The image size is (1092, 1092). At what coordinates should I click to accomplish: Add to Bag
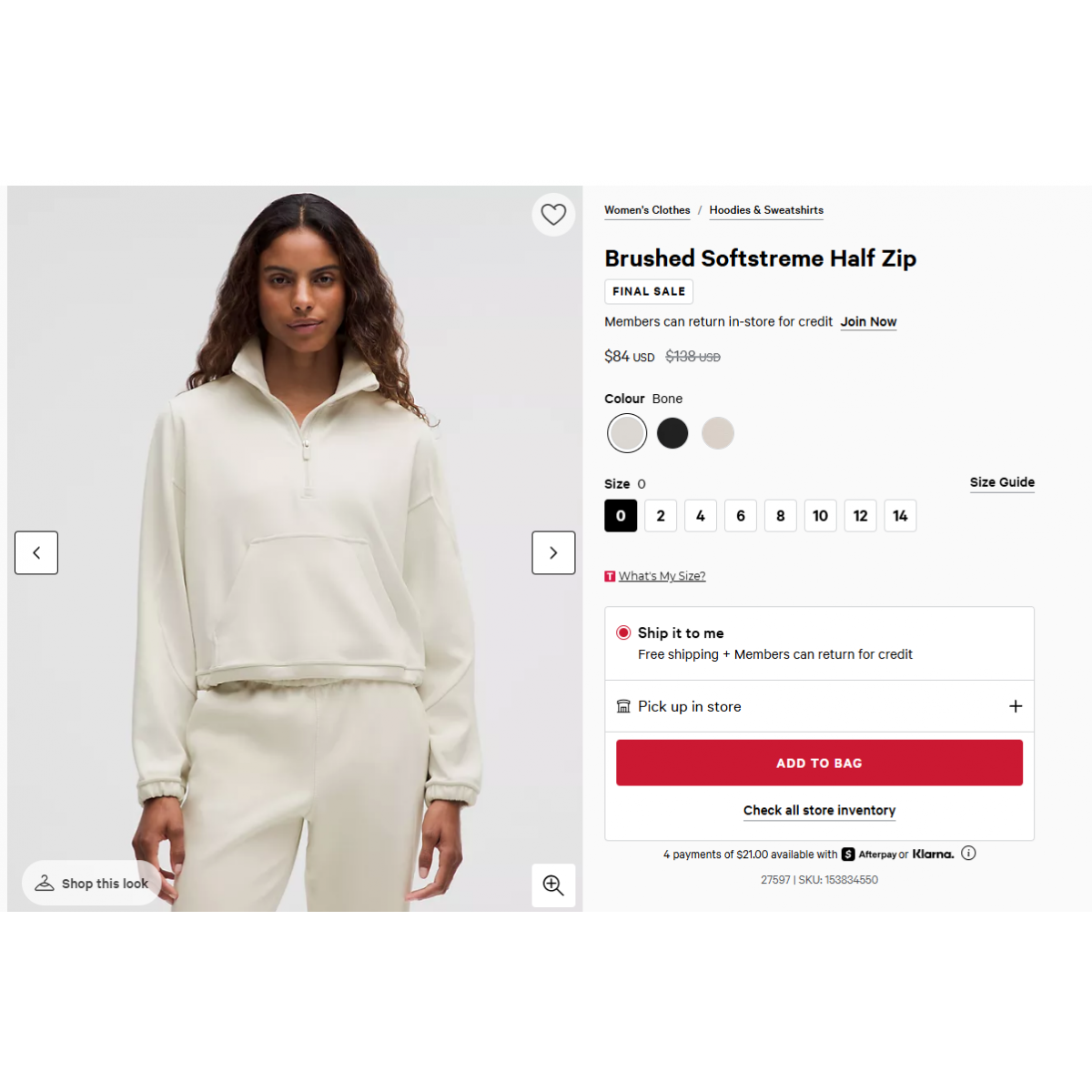pos(819,763)
